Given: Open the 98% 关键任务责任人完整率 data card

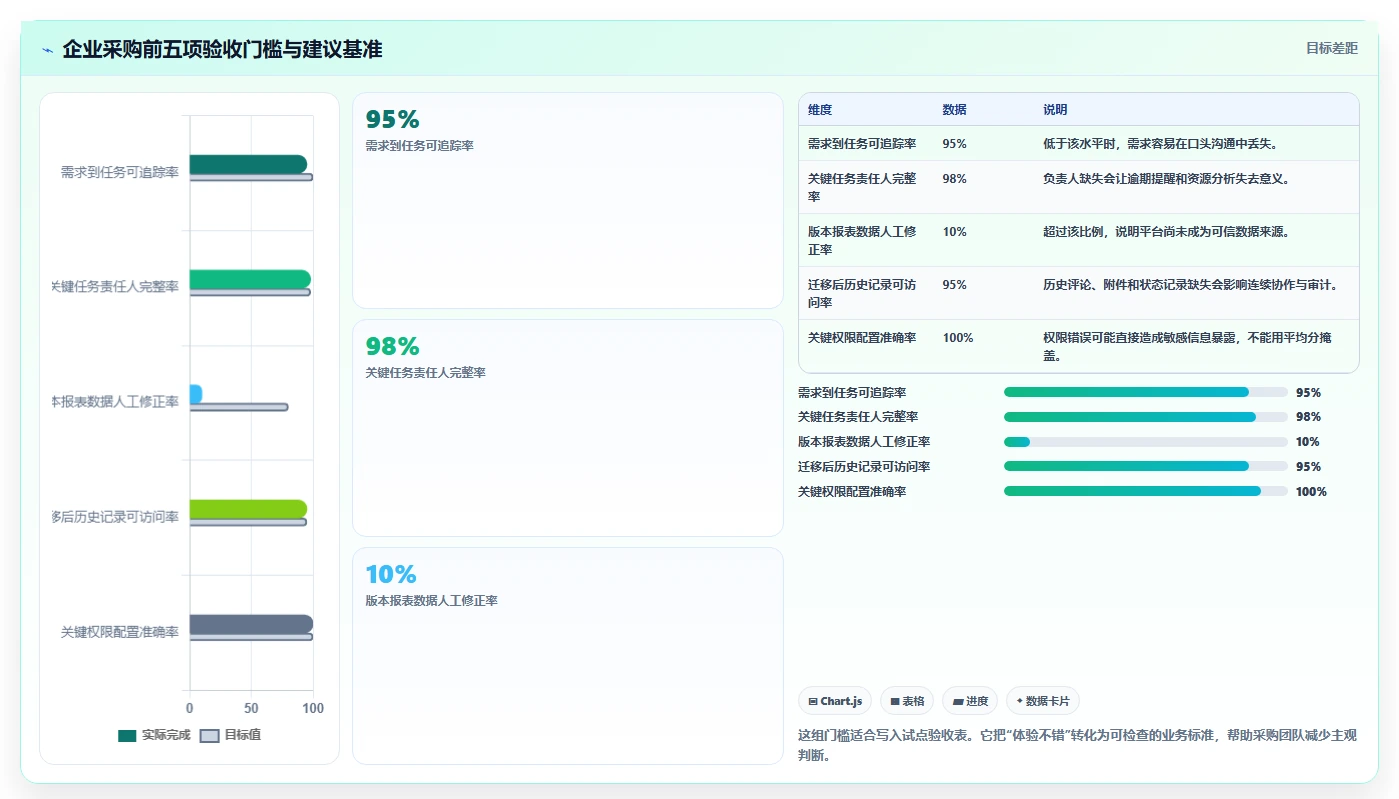Looking at the screenshot, I should (568, 428).
